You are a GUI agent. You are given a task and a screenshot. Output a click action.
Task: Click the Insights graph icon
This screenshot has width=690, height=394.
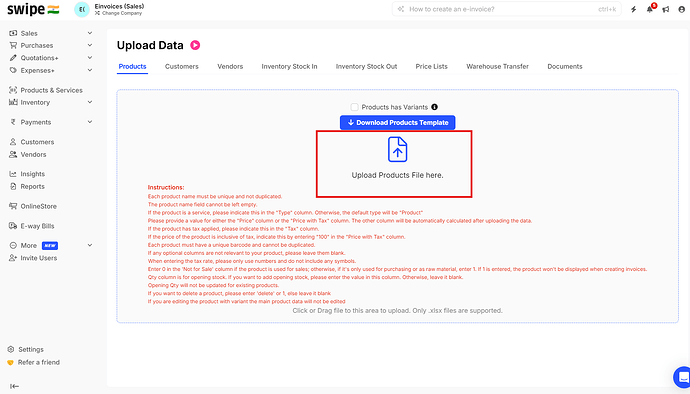pos(13,174)
